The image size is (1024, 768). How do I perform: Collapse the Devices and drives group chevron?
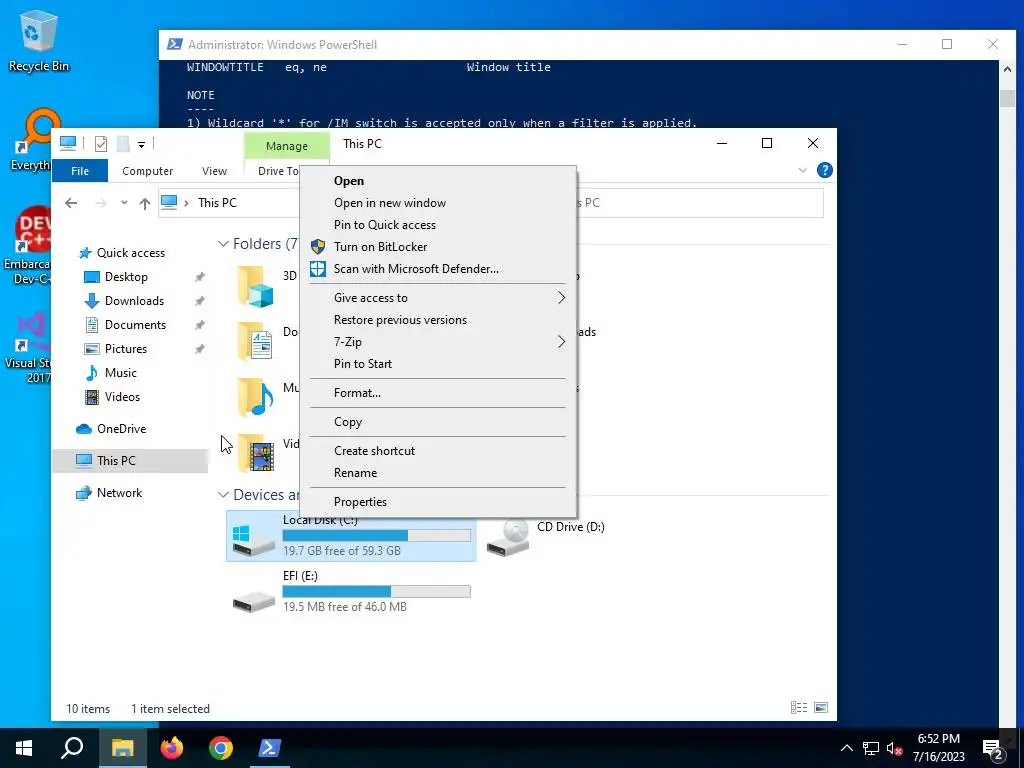click(223, 494)
